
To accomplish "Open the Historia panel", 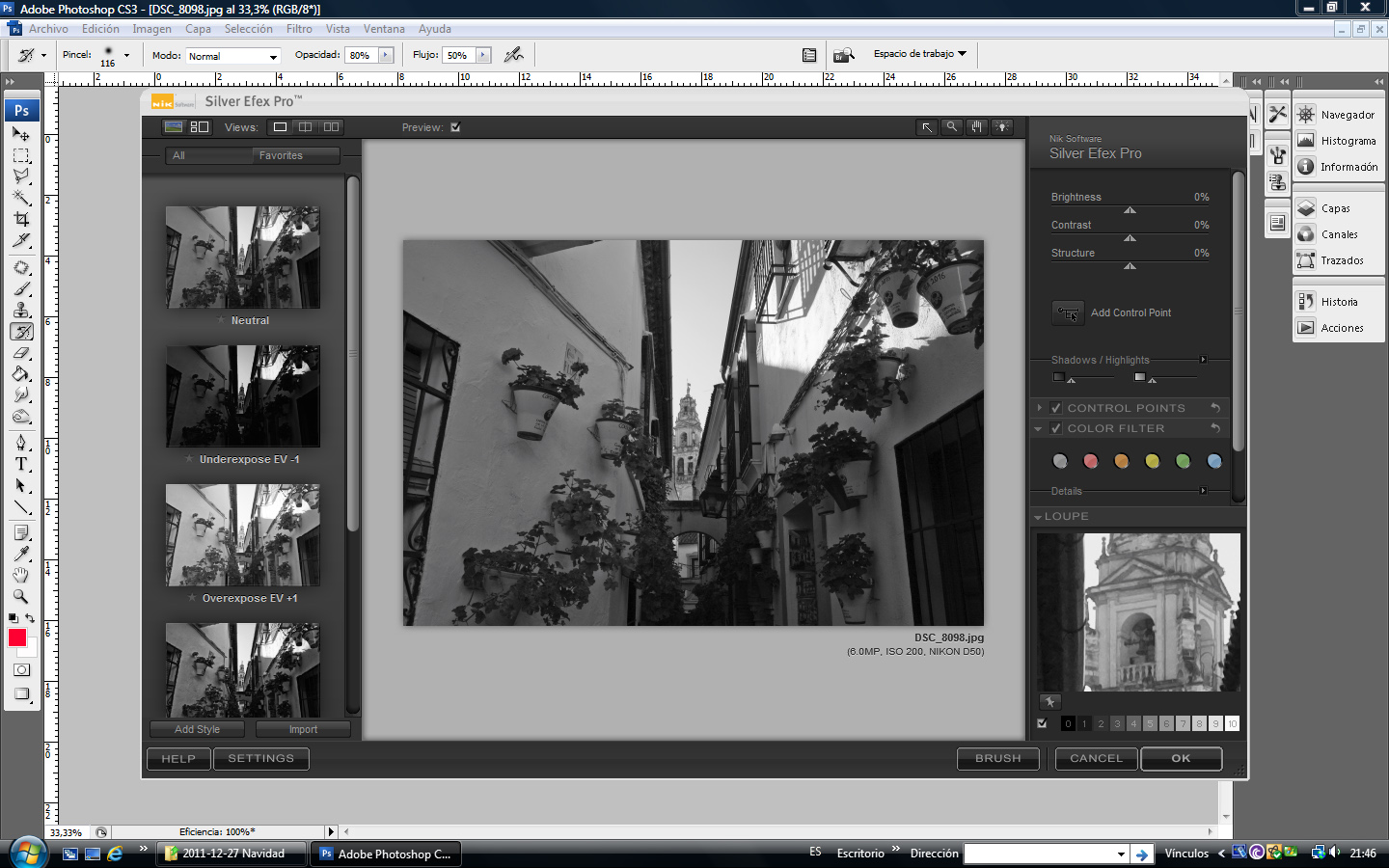I will coord(1337,302).
